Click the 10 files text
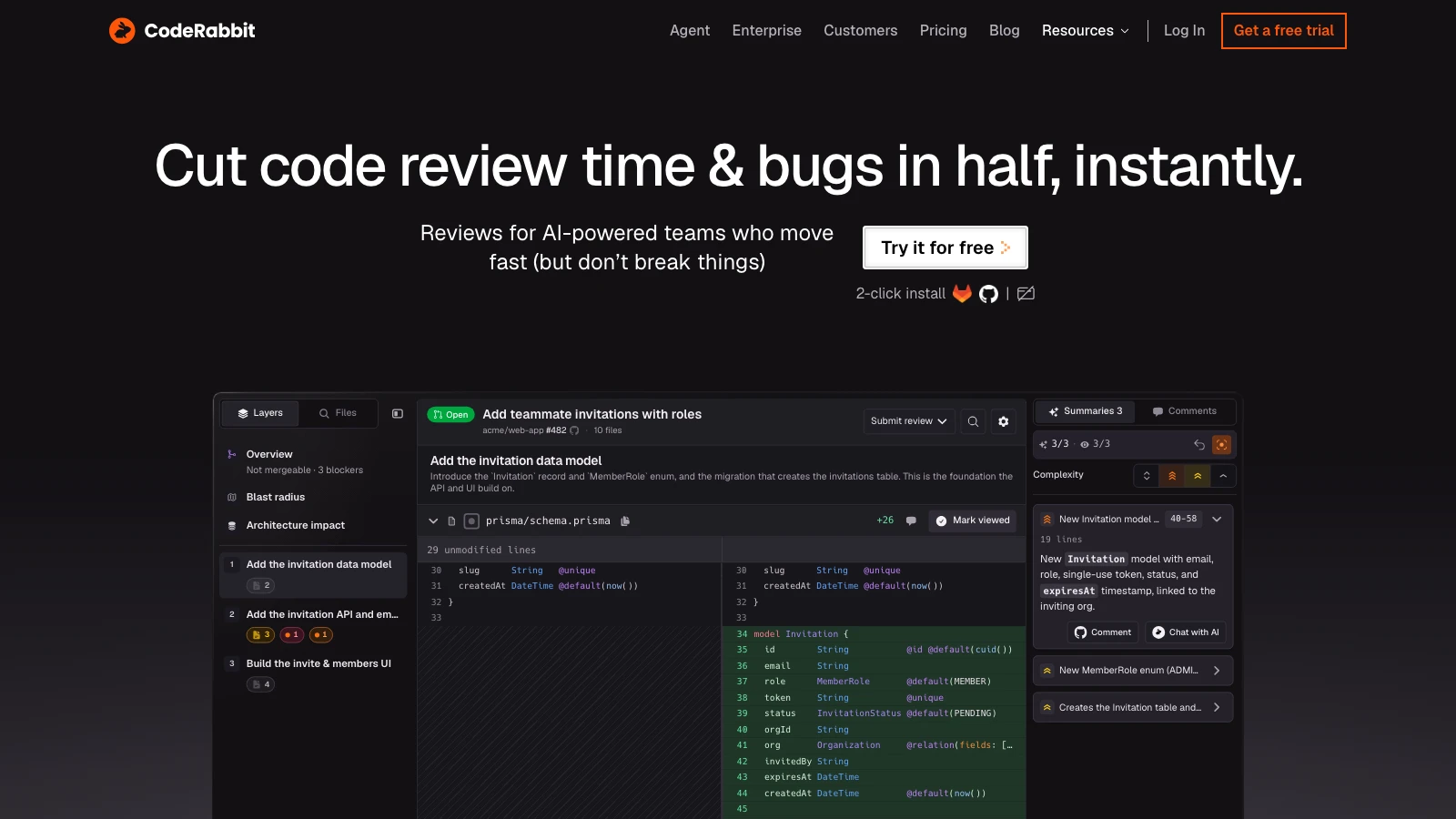This screenshot has width=1456, height=819. [608, 430]
